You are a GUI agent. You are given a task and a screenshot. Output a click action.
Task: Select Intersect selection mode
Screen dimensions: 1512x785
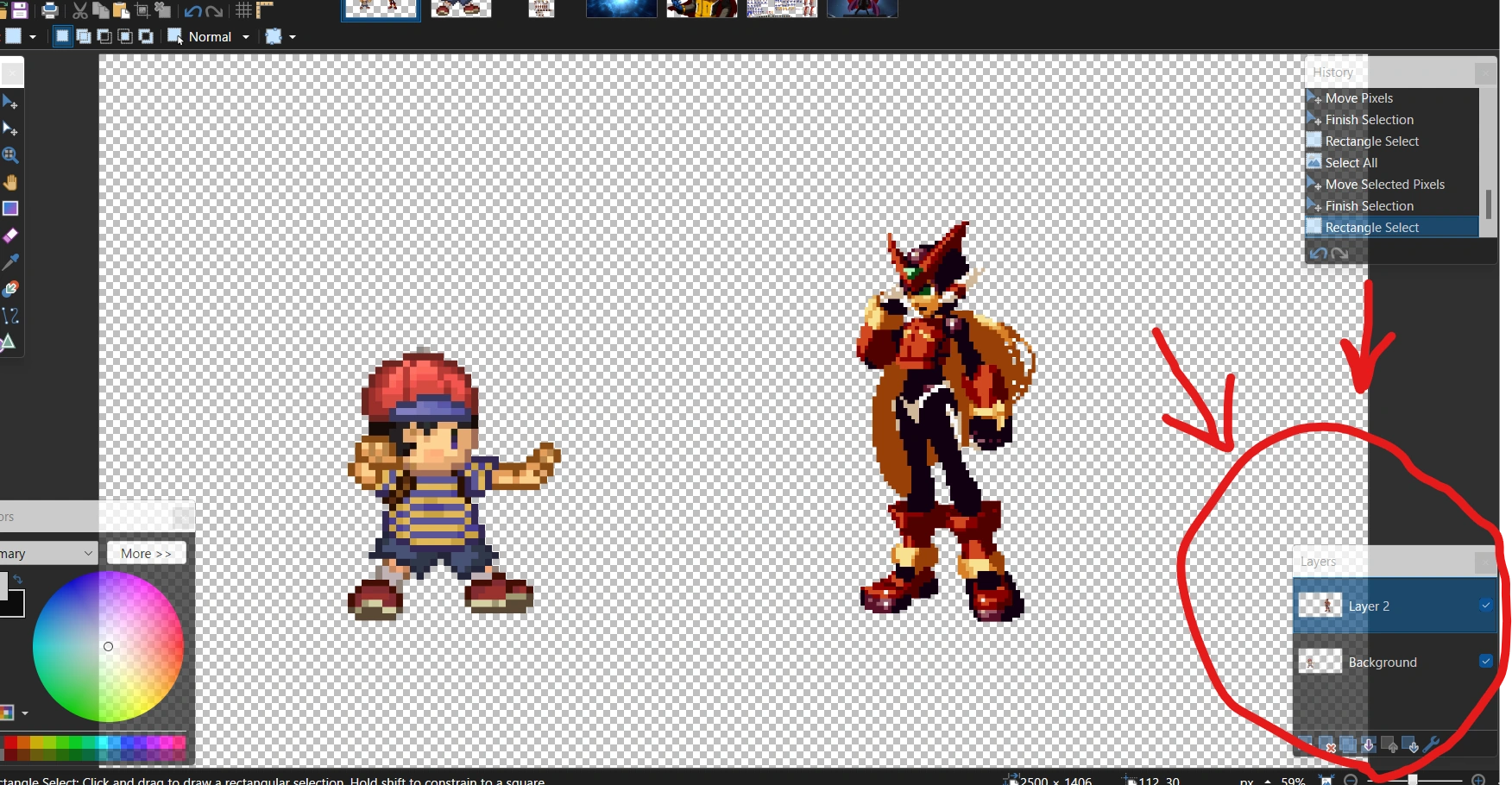[x=125, y=36]
